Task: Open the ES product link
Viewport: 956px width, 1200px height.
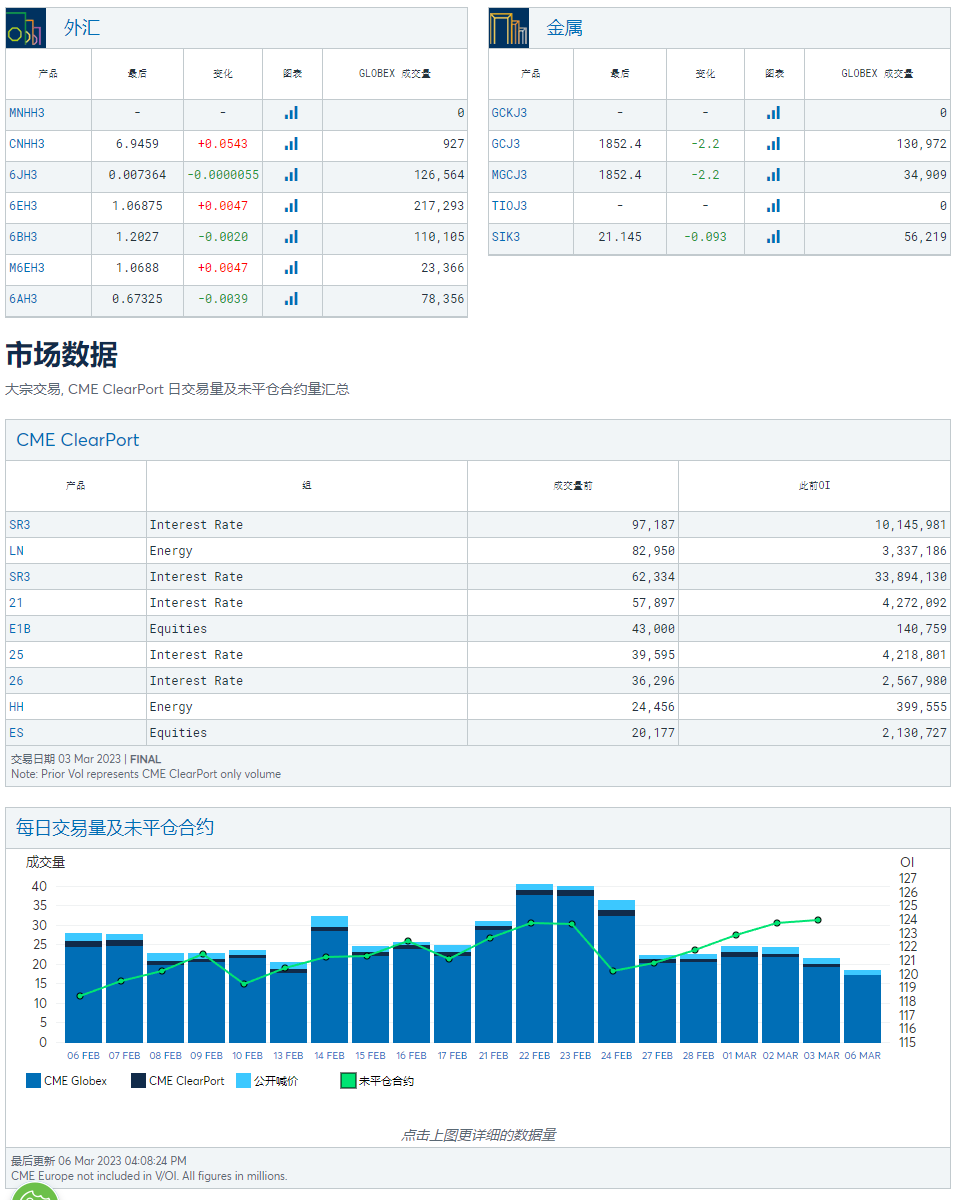Action: (x=16, y=733)
